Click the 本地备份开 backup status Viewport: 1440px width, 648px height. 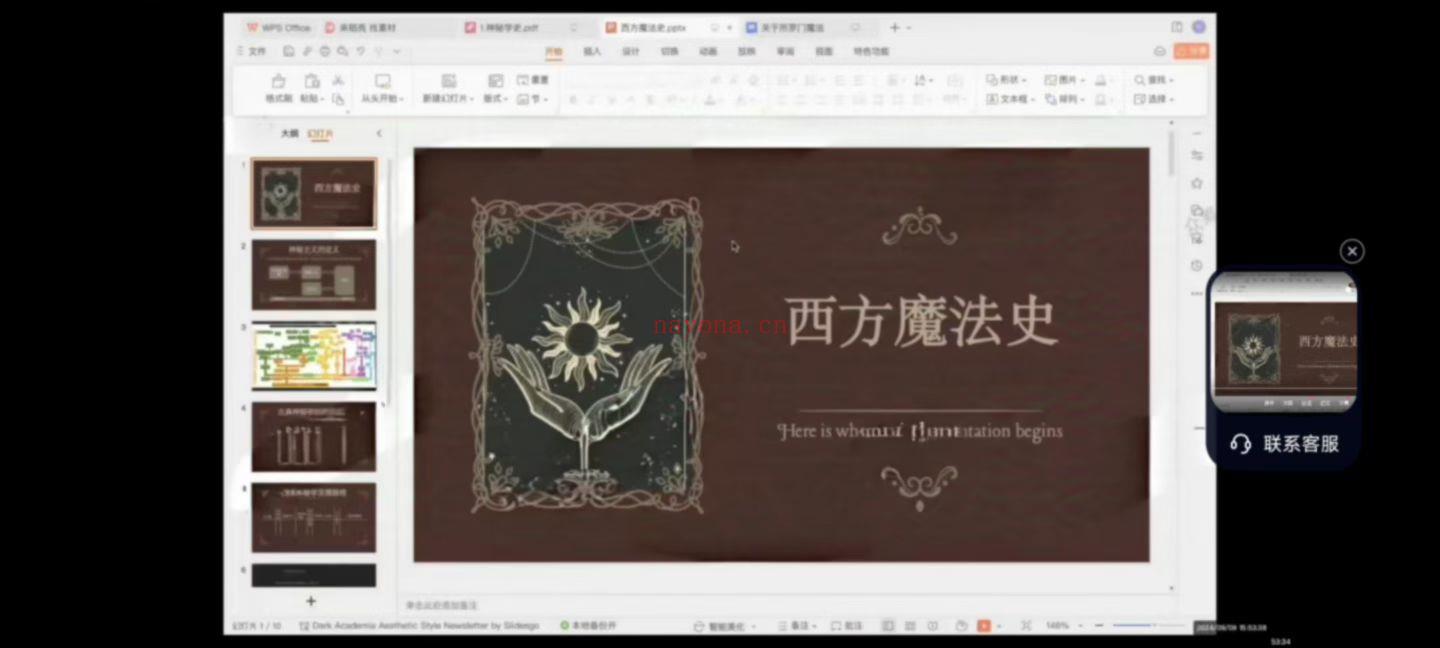589,626
